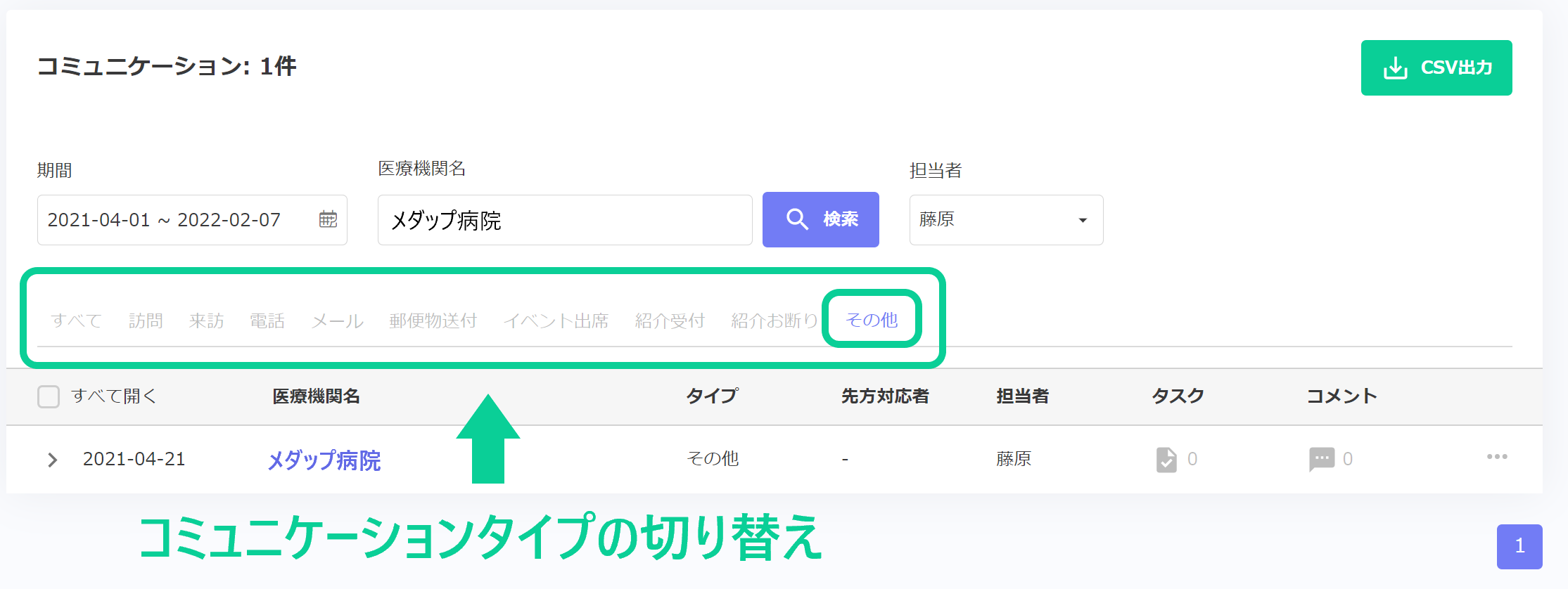
Task: Click the task document icon for 2021-04-21 row
Action: point(1166,460)
